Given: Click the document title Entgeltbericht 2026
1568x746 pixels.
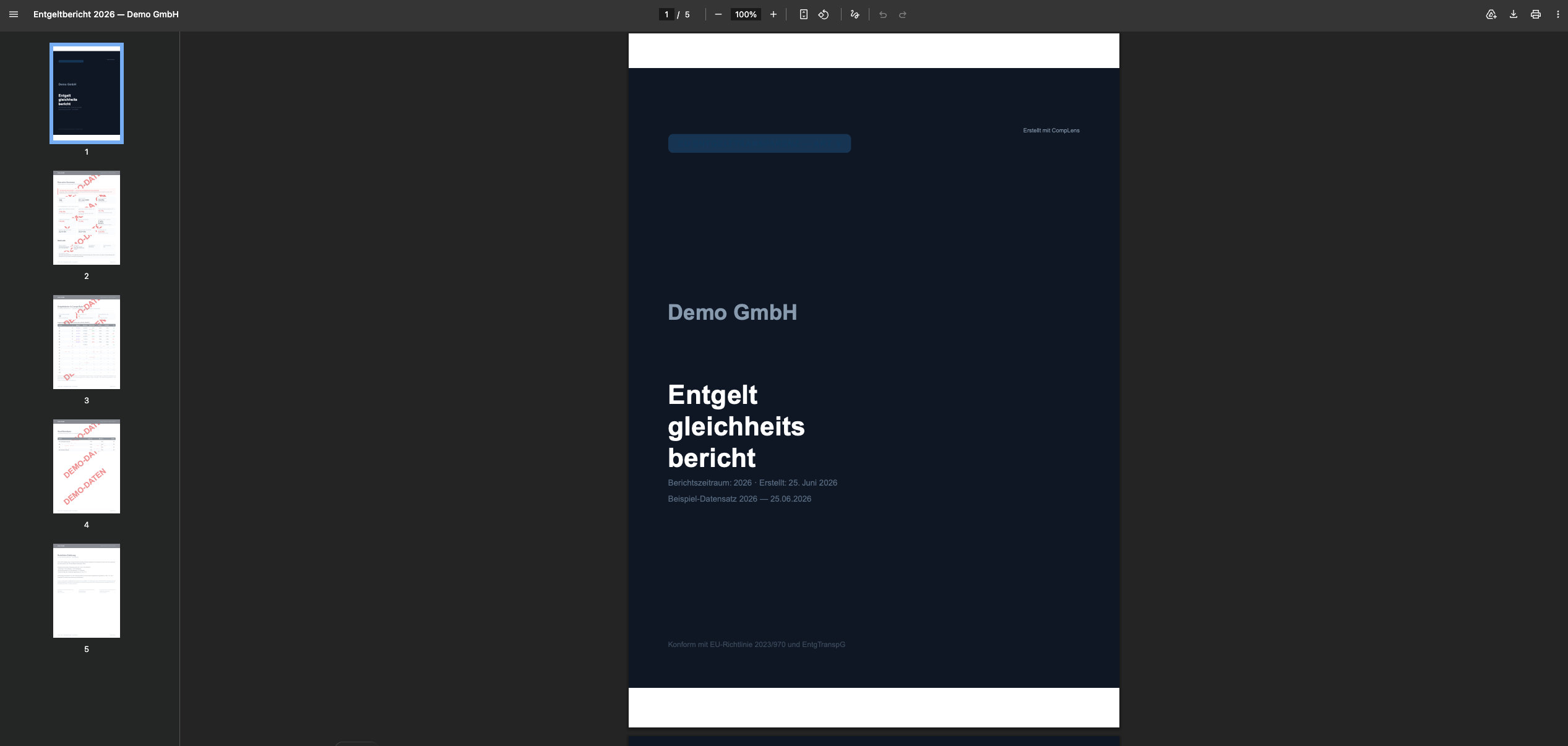Looking at the screenshot, I should [x=106, y=14].
